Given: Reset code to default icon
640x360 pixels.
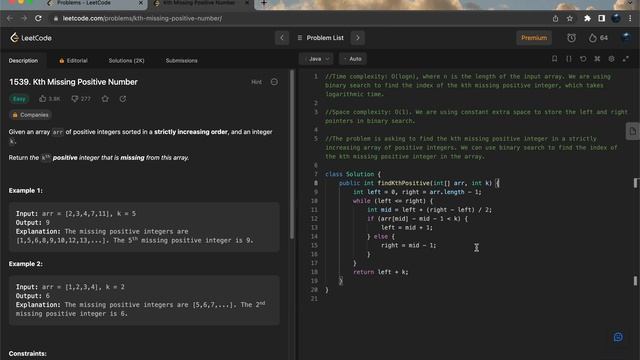Looking at the screenshot, I should [x=583, y=59].
